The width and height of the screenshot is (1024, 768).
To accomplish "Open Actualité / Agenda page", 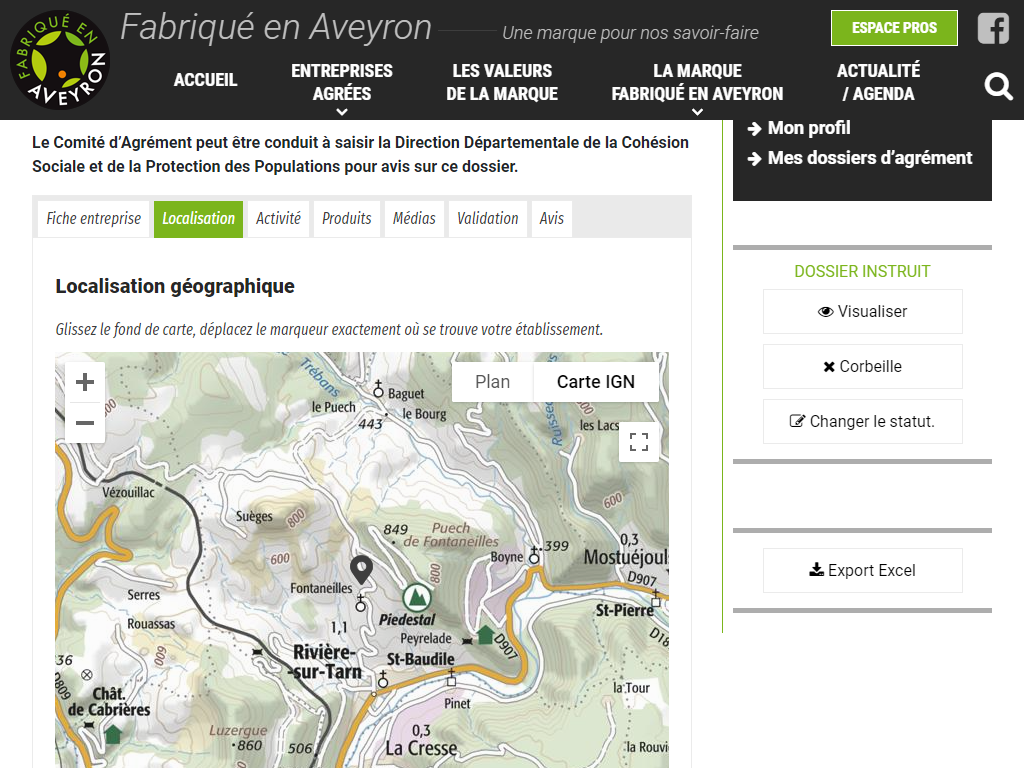I will pos(878,82).
